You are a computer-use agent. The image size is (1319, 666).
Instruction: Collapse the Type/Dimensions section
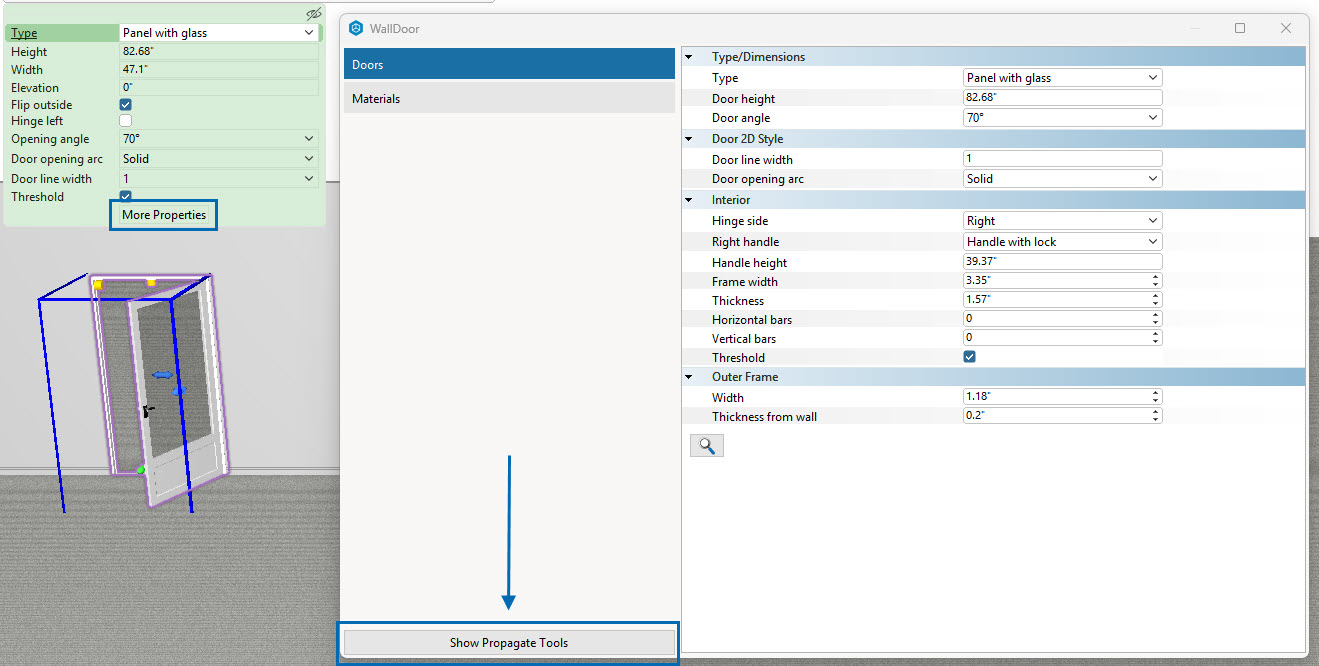pyautogui.click(x=689, y=57)
